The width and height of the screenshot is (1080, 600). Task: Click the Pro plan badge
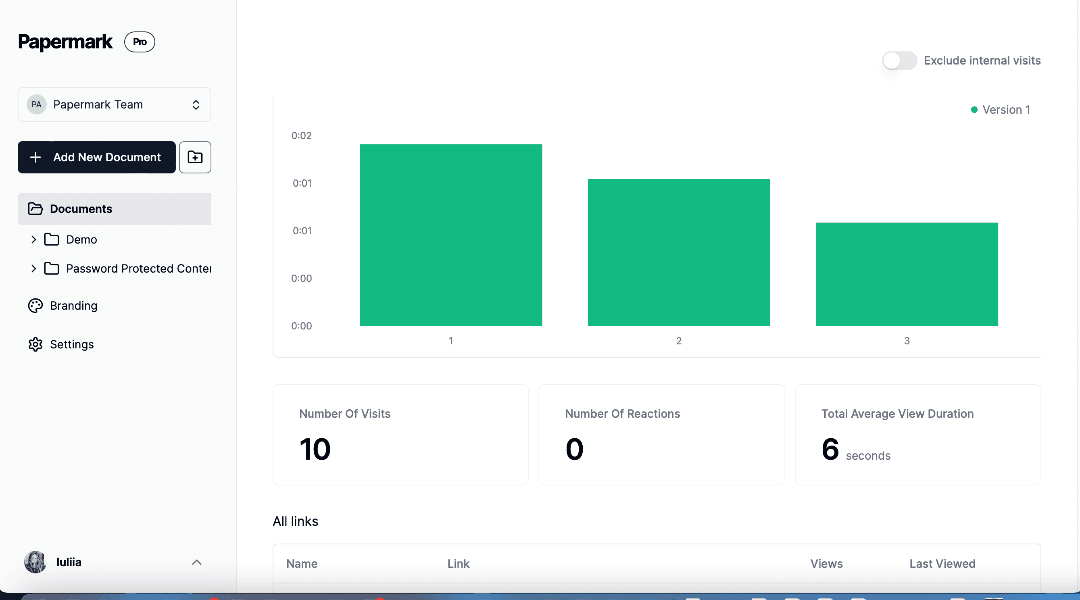(x=139, y=42)
